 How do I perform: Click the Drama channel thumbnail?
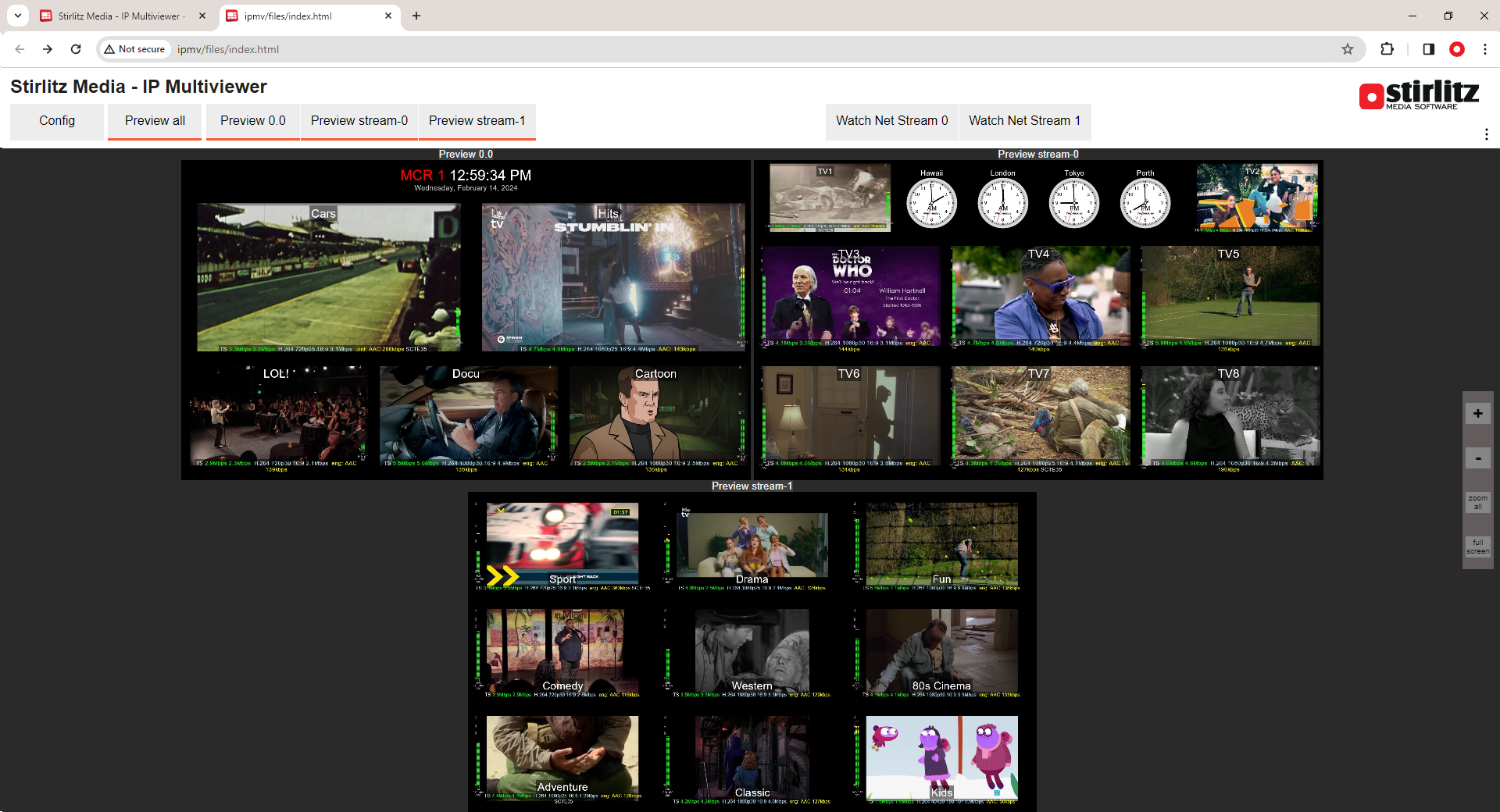[752, 543]
